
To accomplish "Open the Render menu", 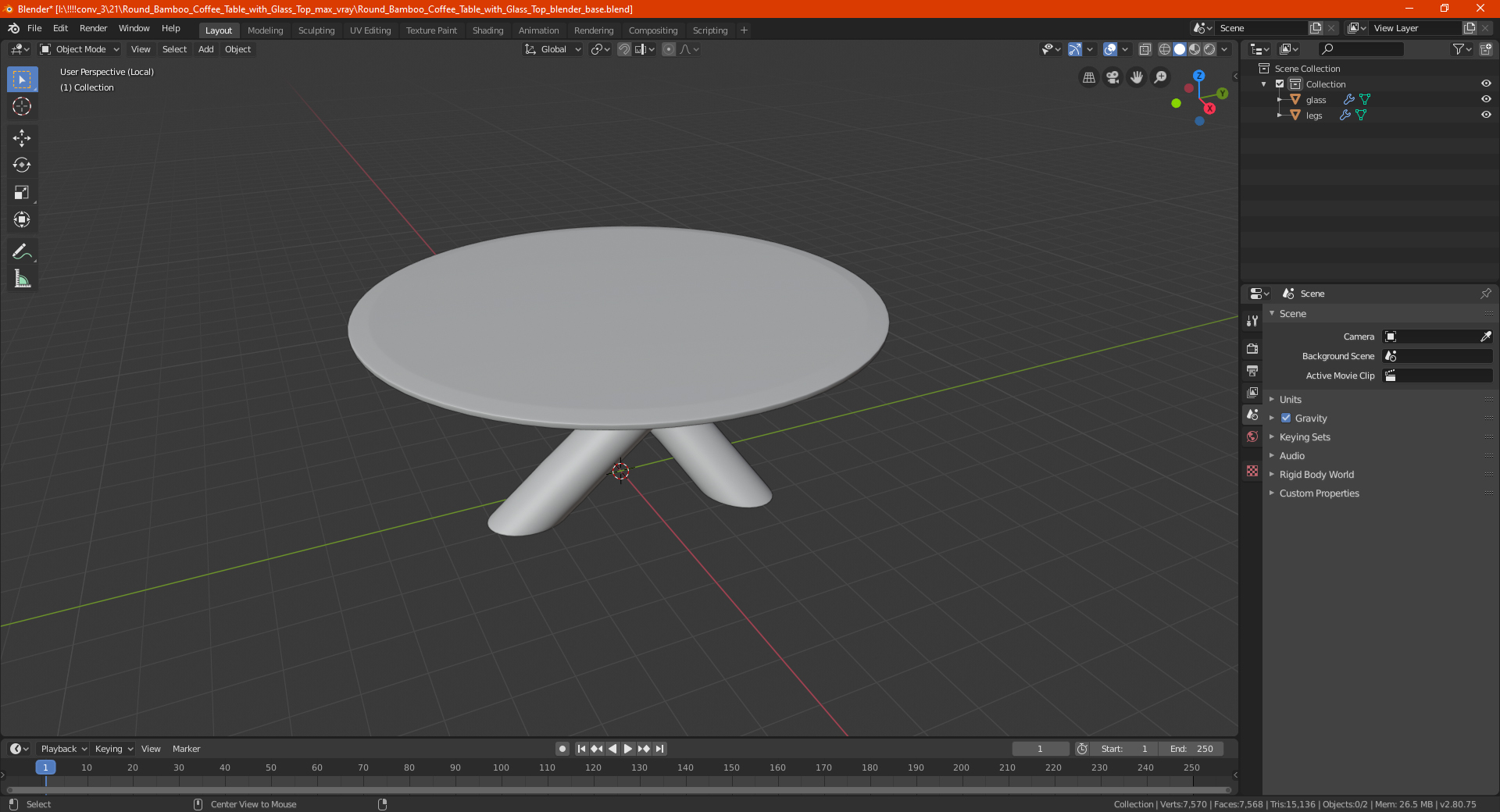I will pyautogui.click(x=93, y=28).
